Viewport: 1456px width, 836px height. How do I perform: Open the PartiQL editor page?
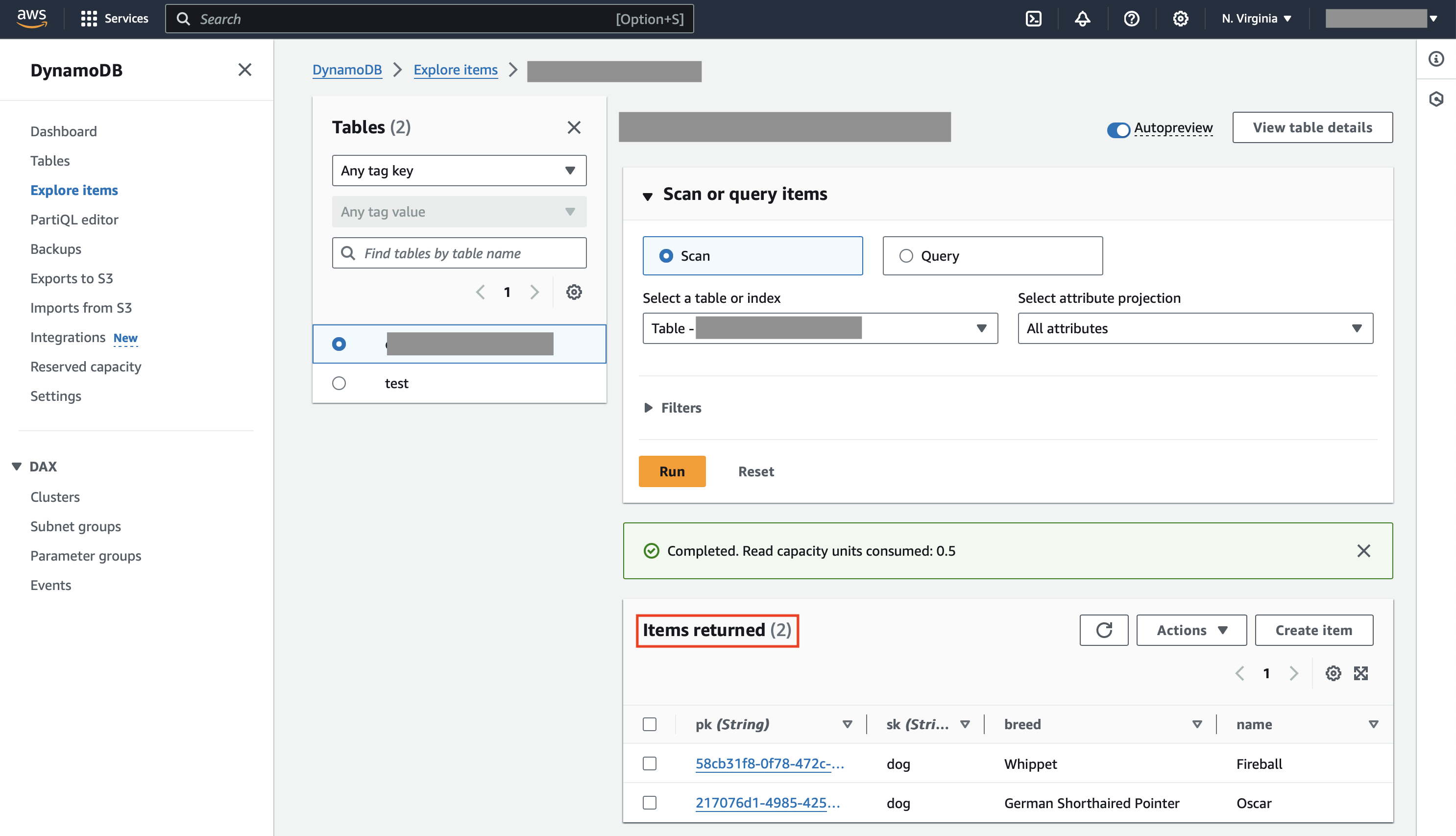73,220
